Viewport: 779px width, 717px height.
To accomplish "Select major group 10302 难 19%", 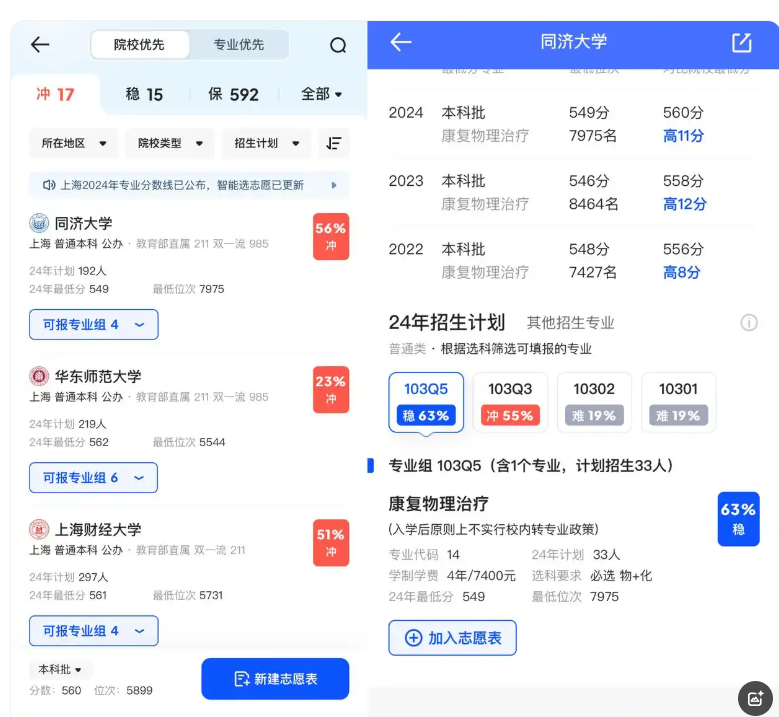I will click(594, 402).
